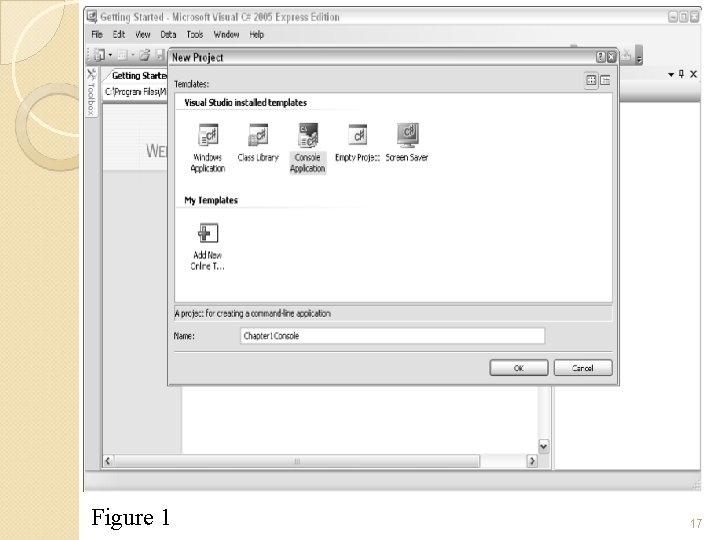720x540 pixels.
Task: Switch templates to small icons list view
Action: tap(605, 81)
